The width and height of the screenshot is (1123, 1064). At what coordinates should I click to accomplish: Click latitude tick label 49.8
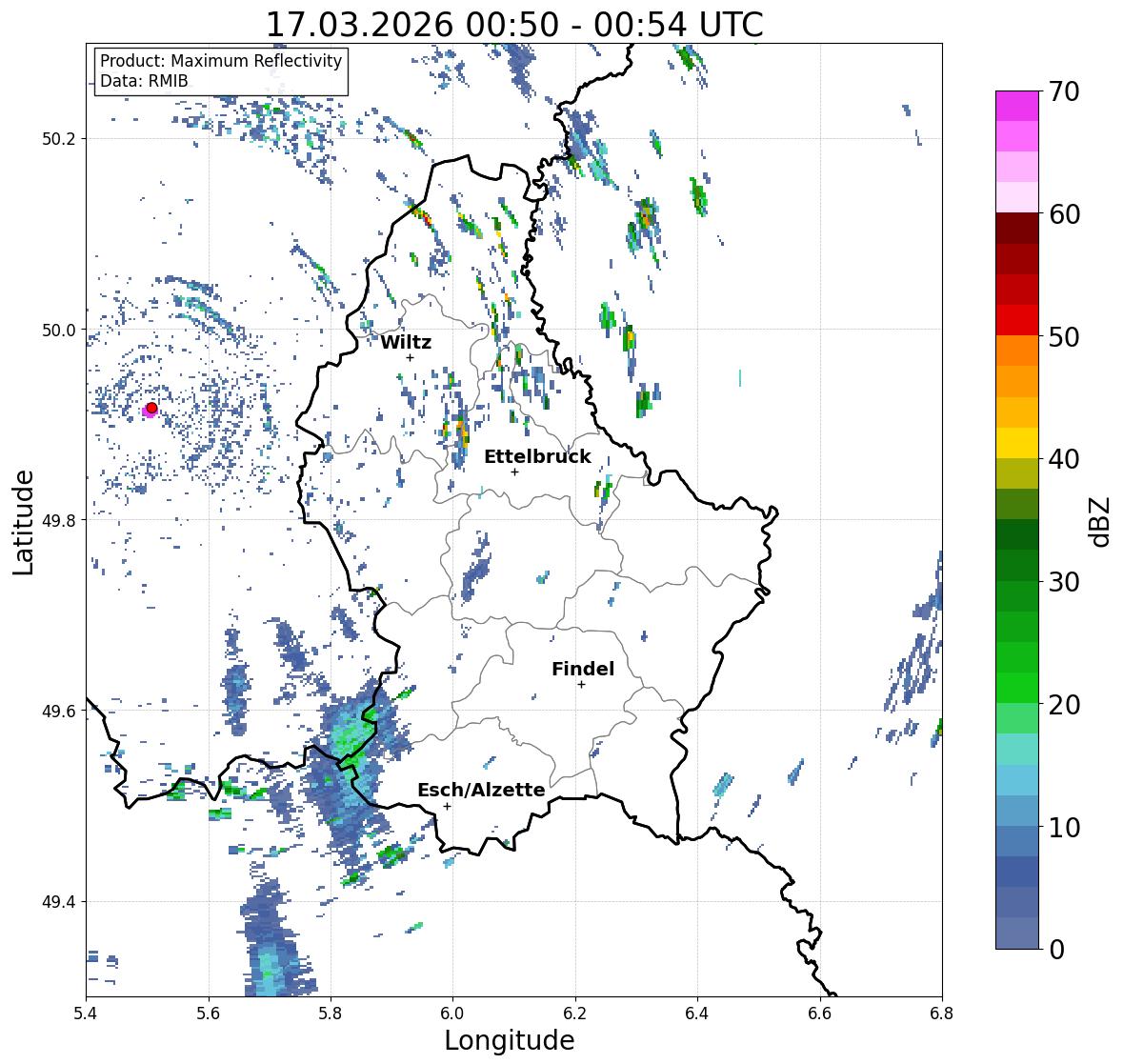click(x=60, y=520)
